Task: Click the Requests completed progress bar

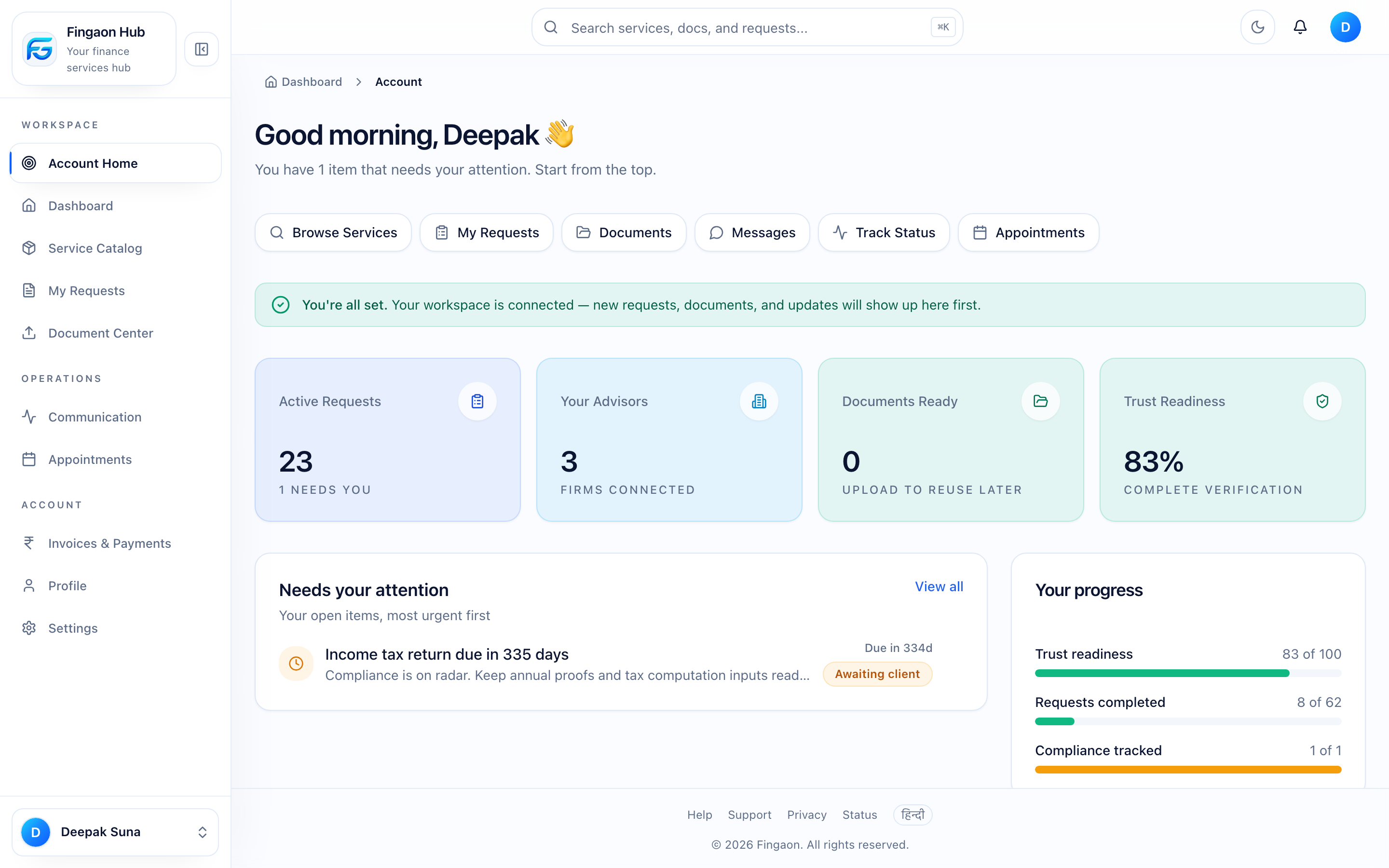Action: 1187,721
